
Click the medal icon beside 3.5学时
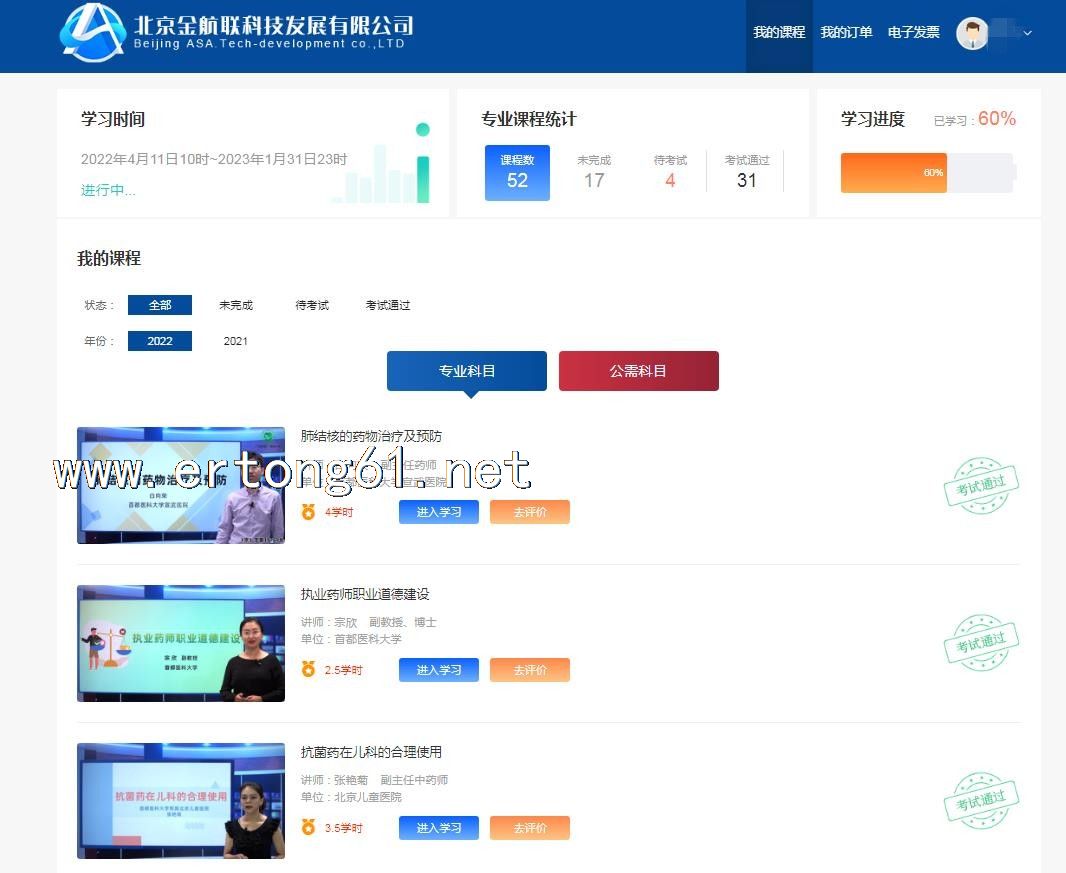tap(309, 828)
